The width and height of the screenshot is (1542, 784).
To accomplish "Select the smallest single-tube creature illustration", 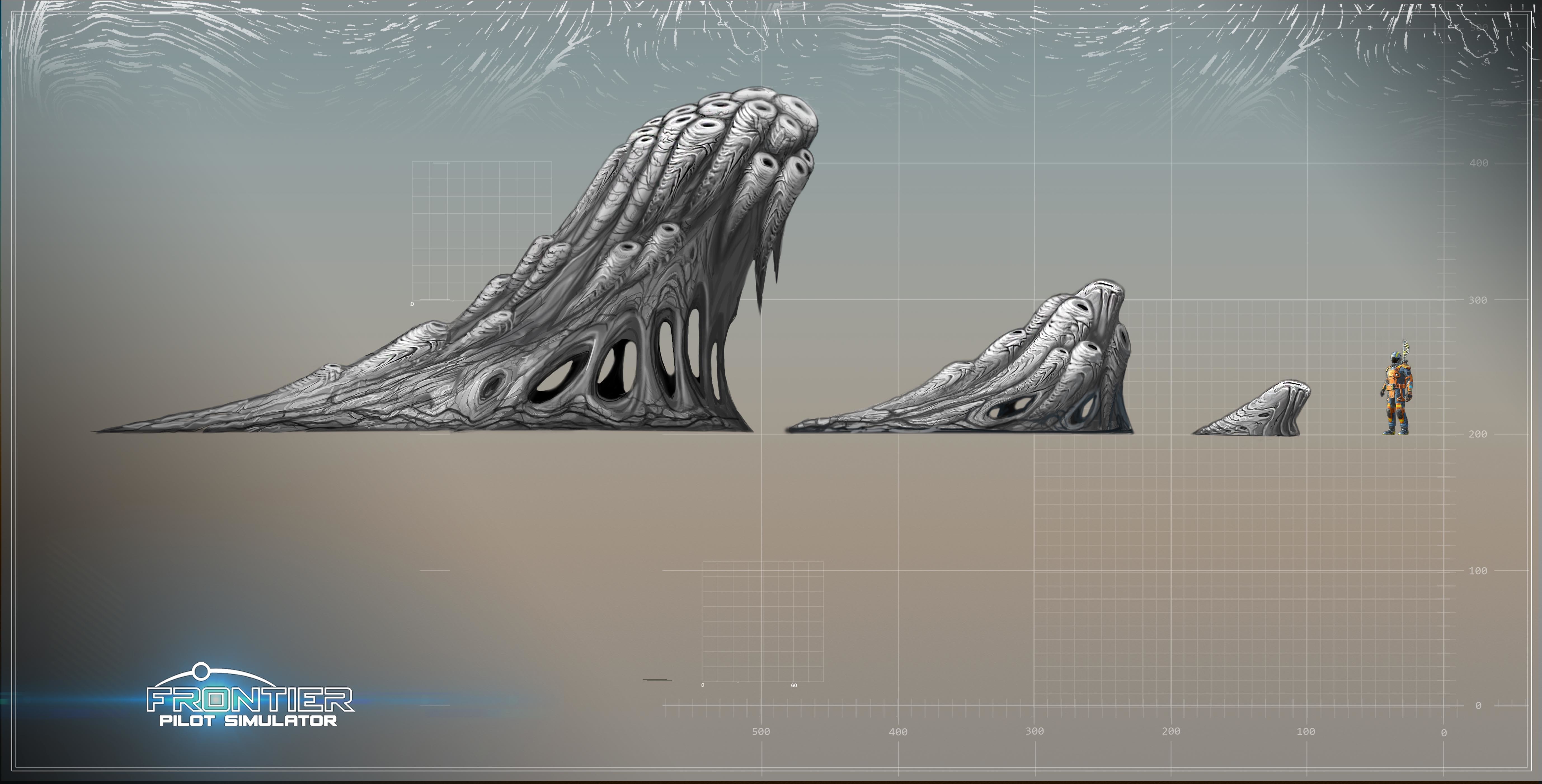I will pyautogui.click(x=1252, y=408).
